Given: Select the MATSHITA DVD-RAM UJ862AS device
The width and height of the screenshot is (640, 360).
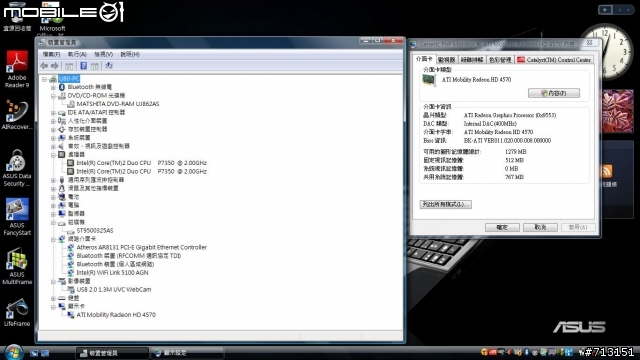Looking at the screenshot, I should (x=118, y=104).
